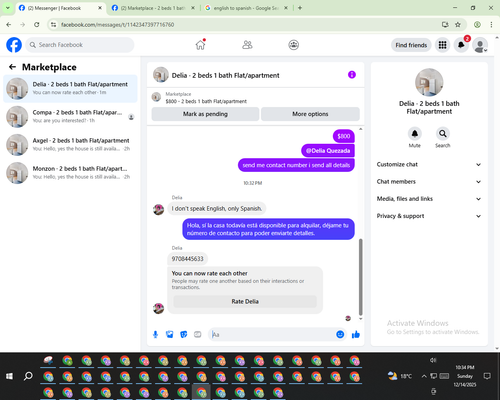
Task: Click the @Delia Quezada mention bubble
Action: coord(328,151)
